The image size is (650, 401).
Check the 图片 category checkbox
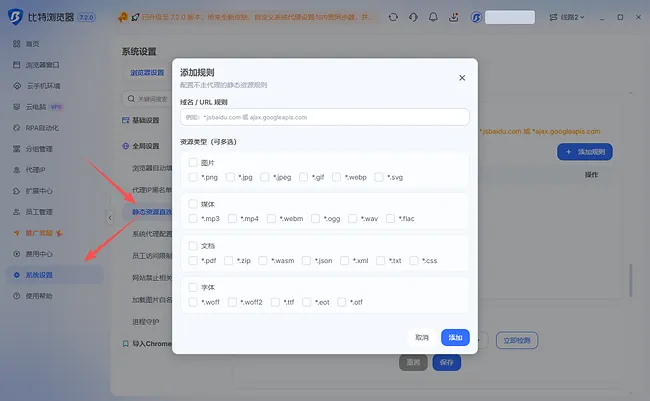193,162
